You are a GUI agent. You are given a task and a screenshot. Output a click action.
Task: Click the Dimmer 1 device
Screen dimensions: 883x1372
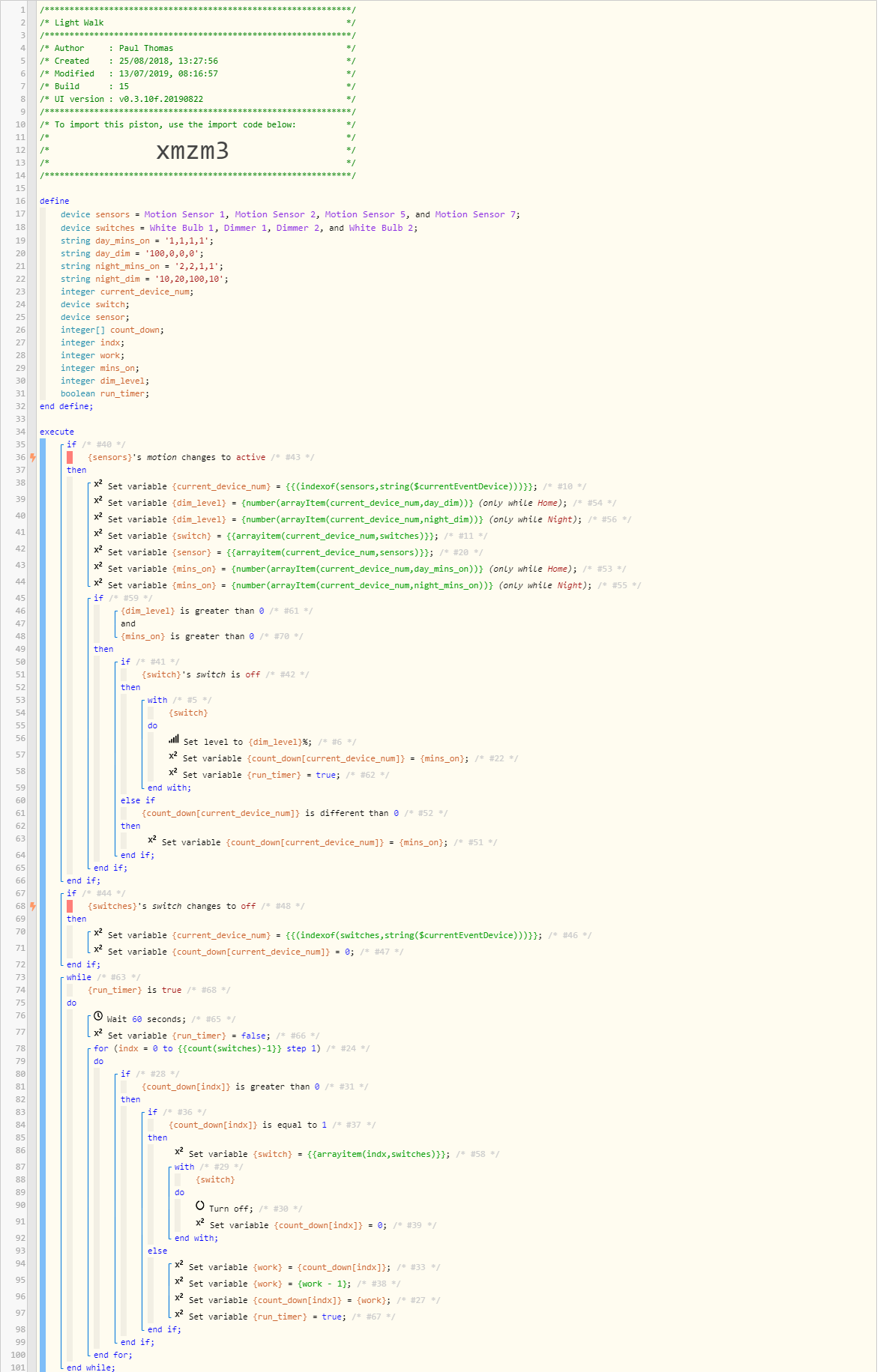click(245, 228)
